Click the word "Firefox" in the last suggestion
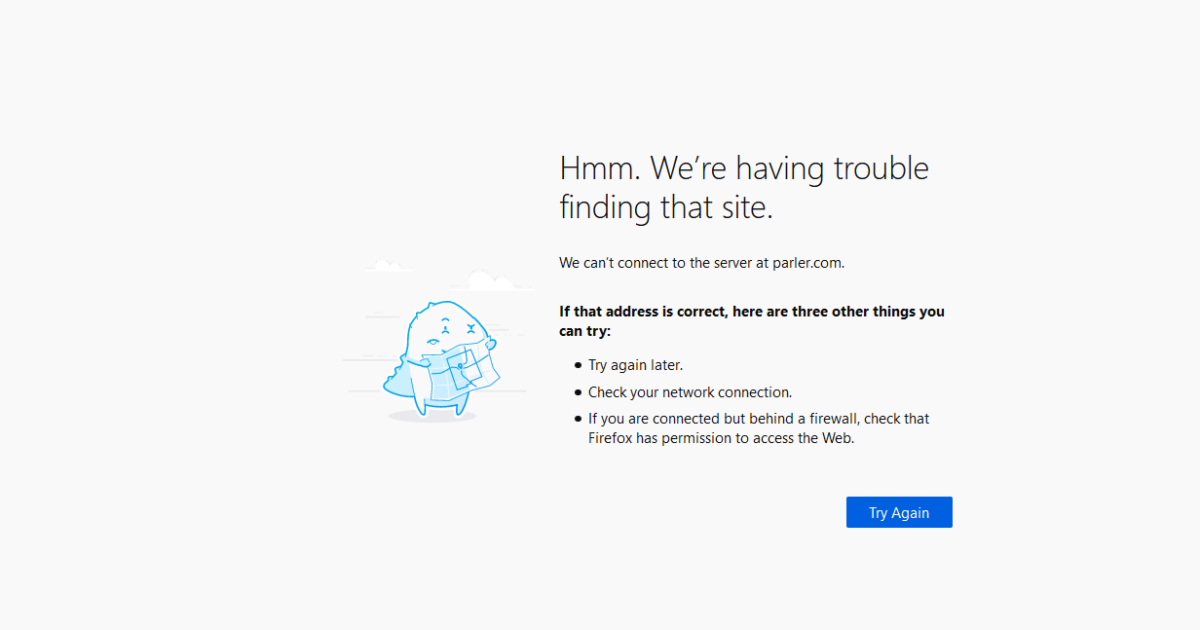 tap(612, 438)
